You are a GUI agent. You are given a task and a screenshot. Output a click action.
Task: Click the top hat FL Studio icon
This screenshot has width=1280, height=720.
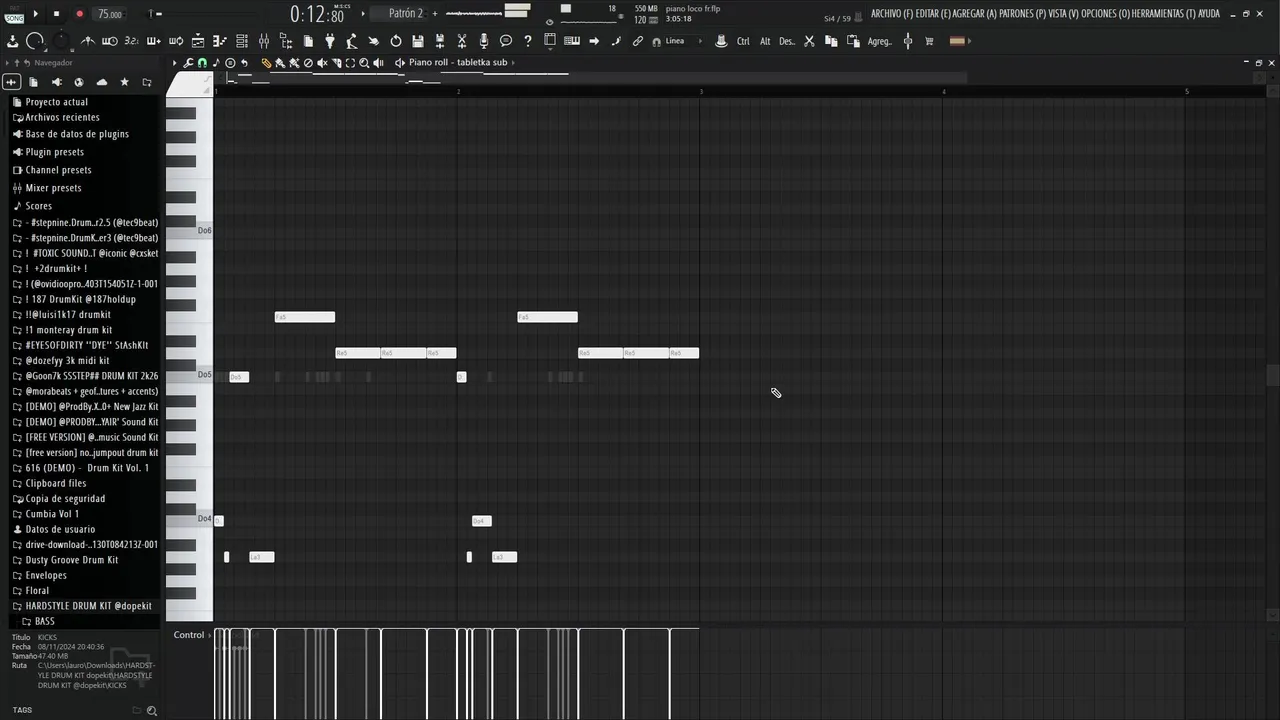(x=721, y=41)
